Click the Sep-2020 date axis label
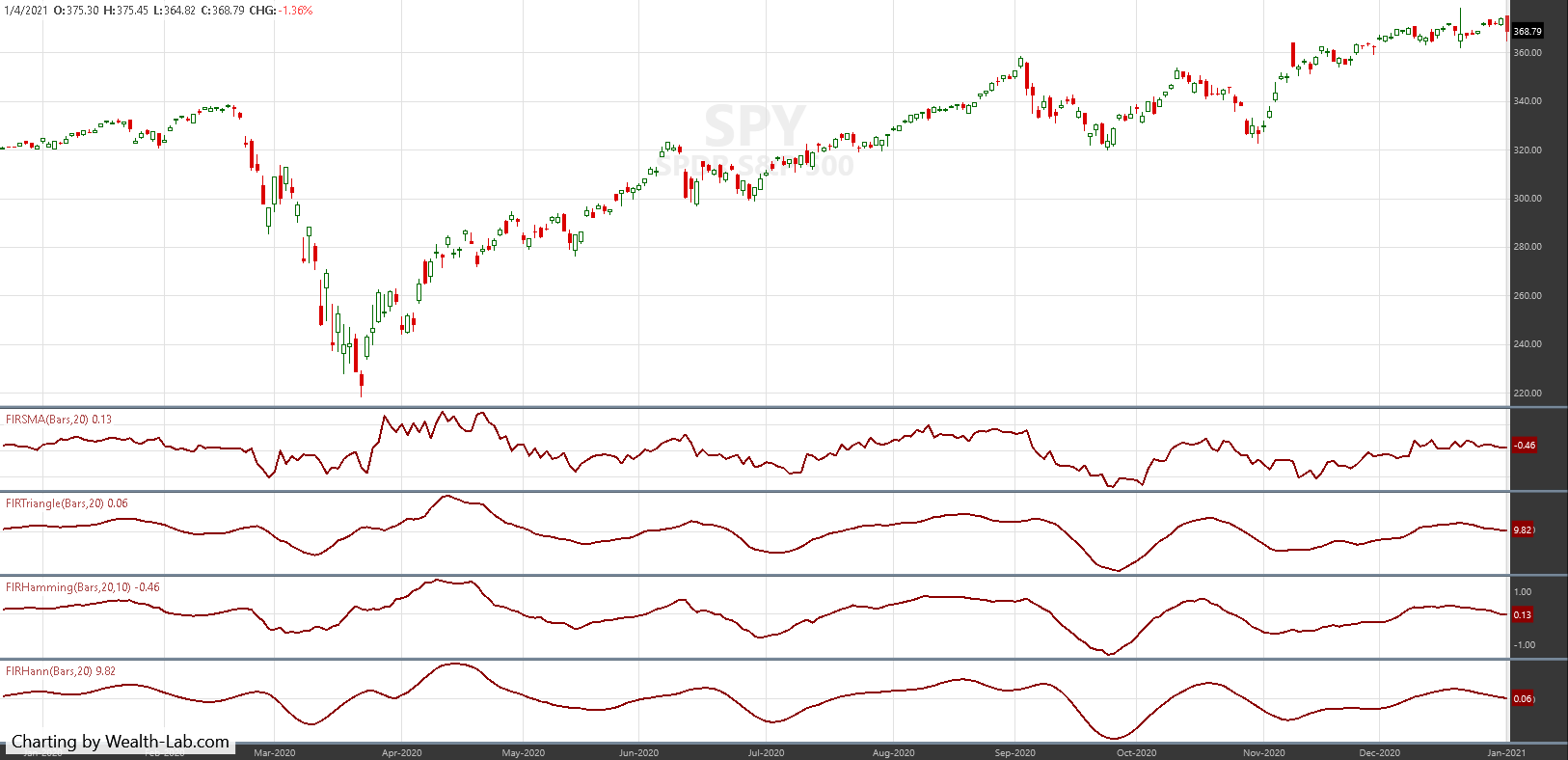 (x=1015, y=752)
